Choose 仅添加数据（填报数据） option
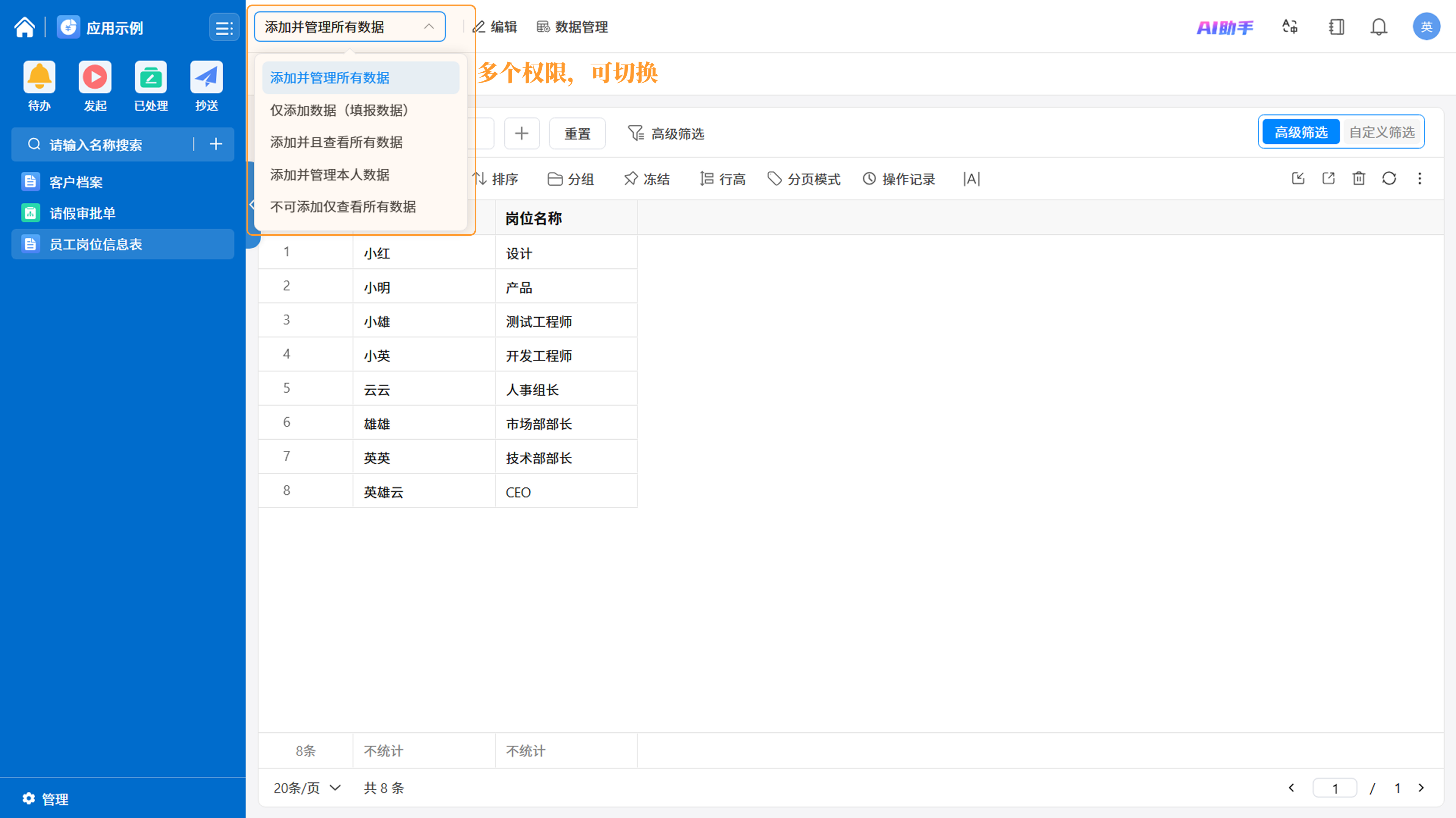This screenshot has height=818, width=1456. (x=361, y=110)
